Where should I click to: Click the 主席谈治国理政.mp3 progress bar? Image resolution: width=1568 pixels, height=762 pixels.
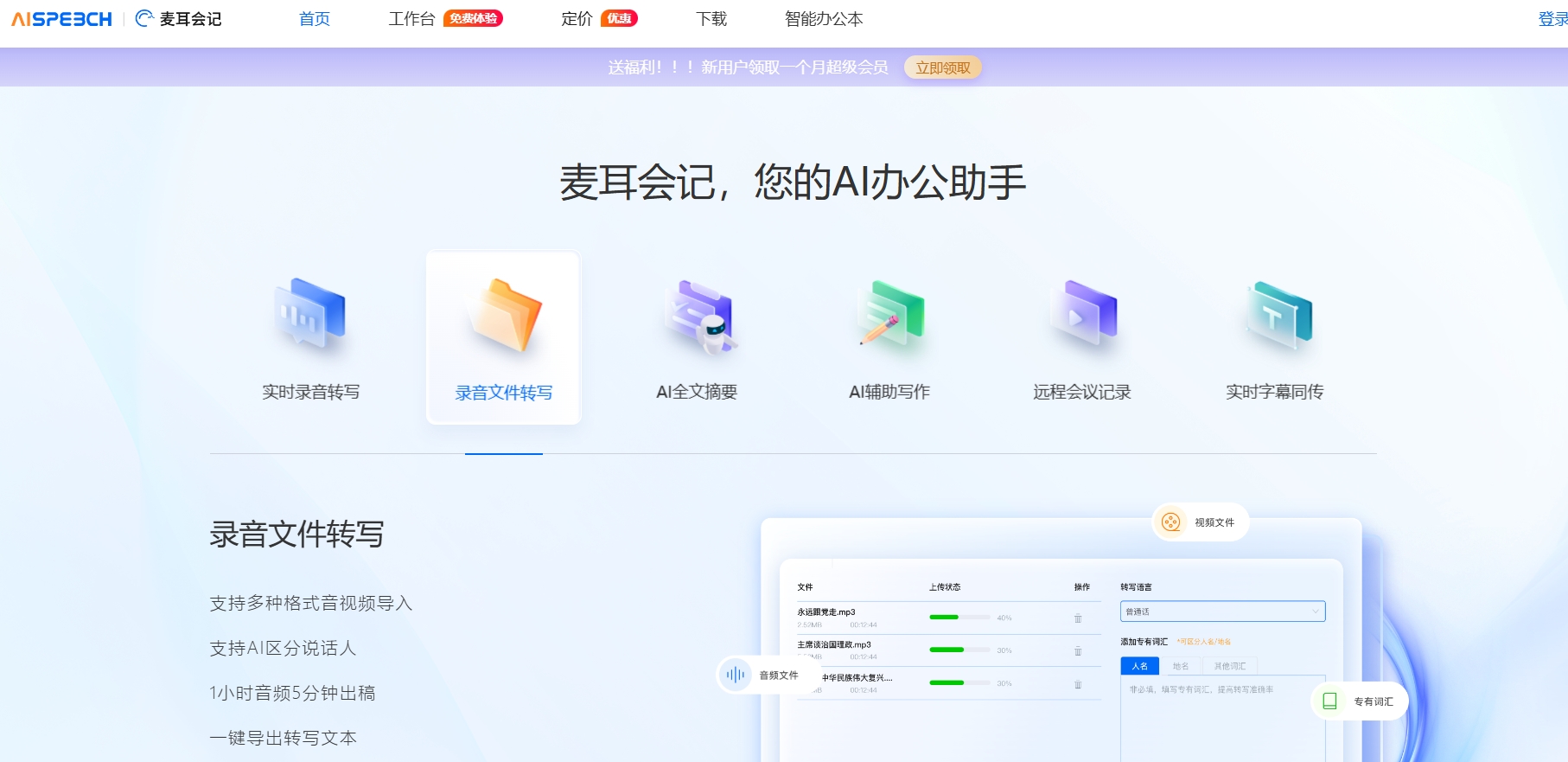coord(959,650)
